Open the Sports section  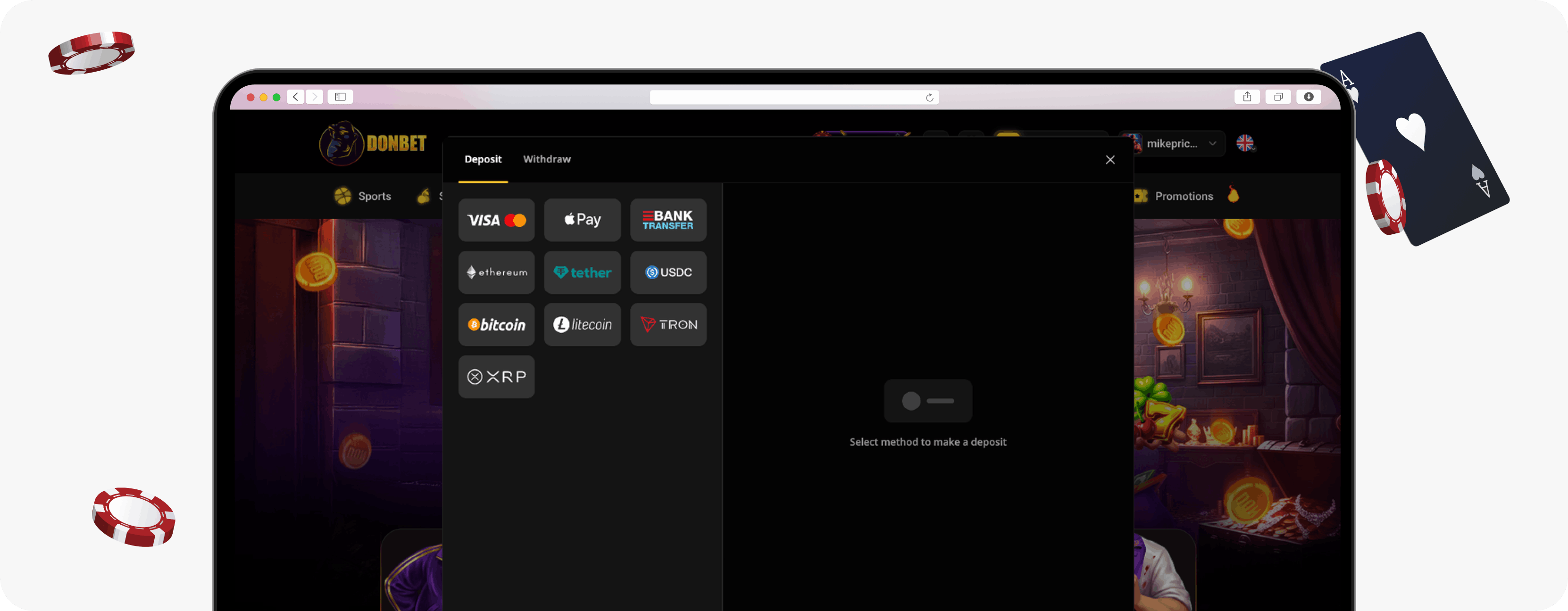coord(363,196)
